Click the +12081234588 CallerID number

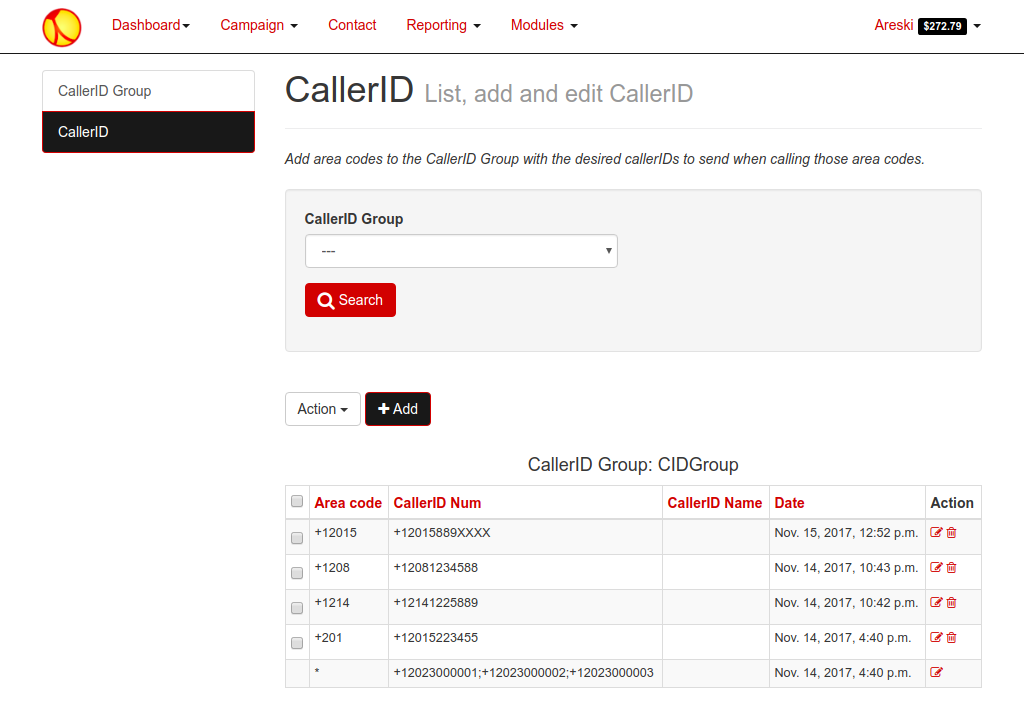tap(436, 568)
